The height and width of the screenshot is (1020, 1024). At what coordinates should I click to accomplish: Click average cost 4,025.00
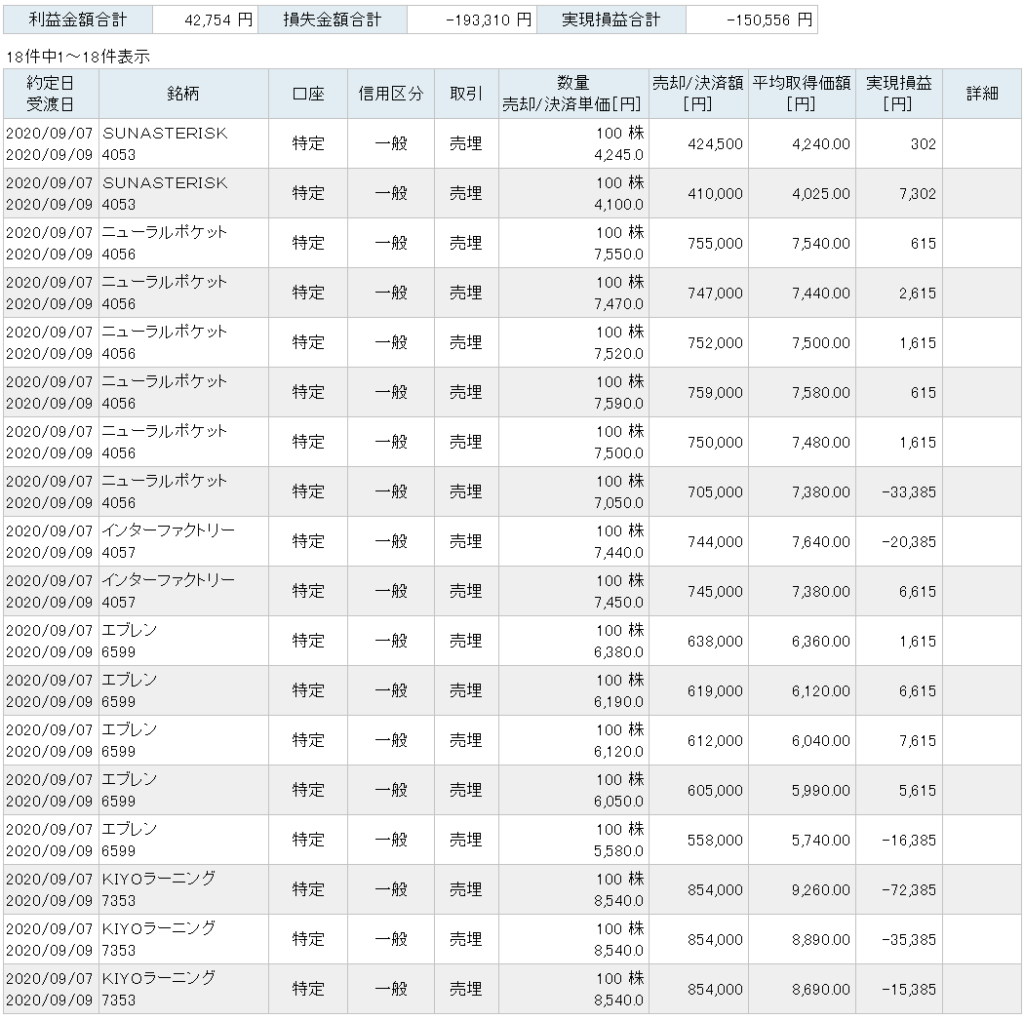point(821,193)
